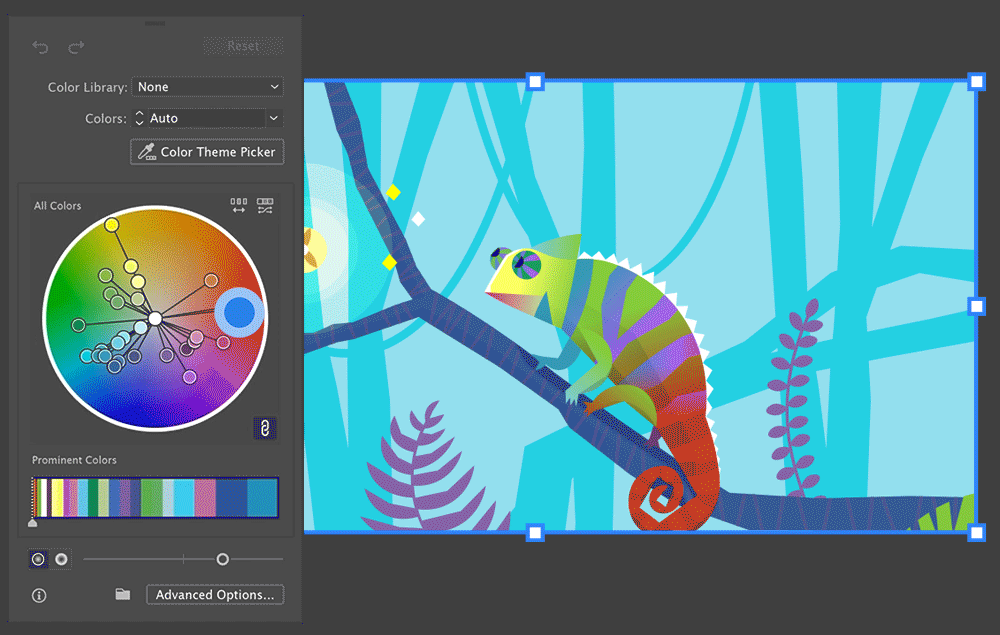Click the change color order randomly icon
The width and height of the screenshot is (1000, 635).
point(239,205)
